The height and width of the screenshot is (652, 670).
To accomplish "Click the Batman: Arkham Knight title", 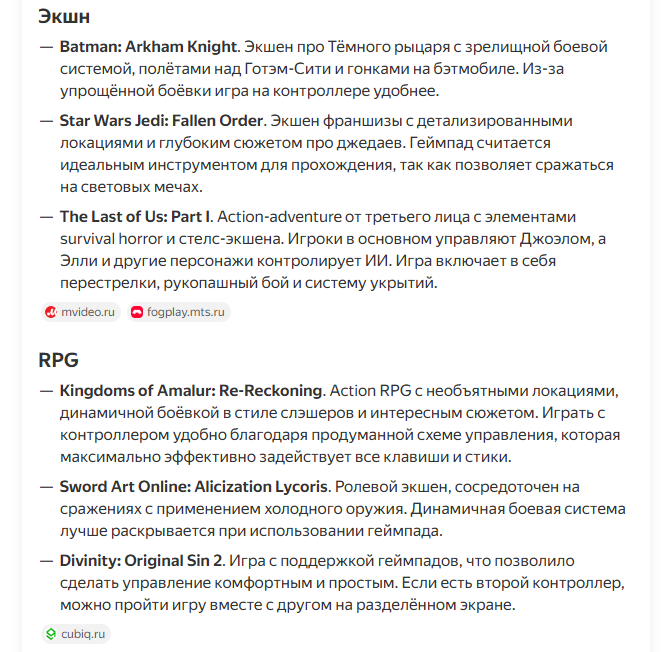I will [x=149, y=47].
